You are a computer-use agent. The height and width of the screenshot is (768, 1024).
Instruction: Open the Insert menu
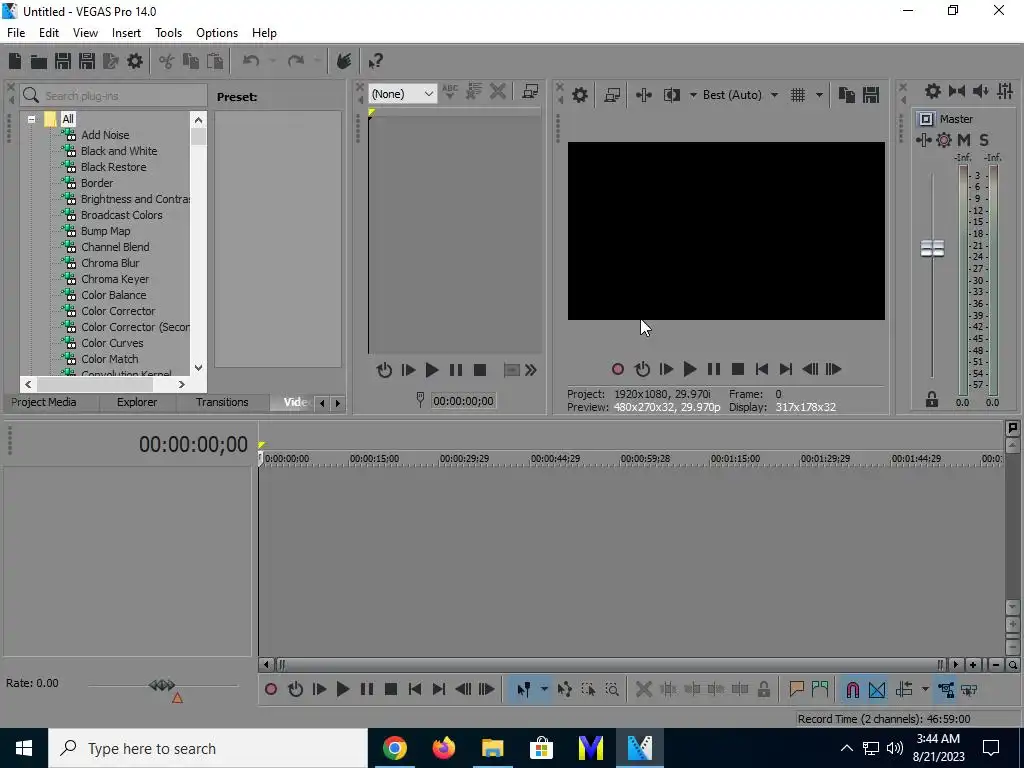tap(126, 33)
